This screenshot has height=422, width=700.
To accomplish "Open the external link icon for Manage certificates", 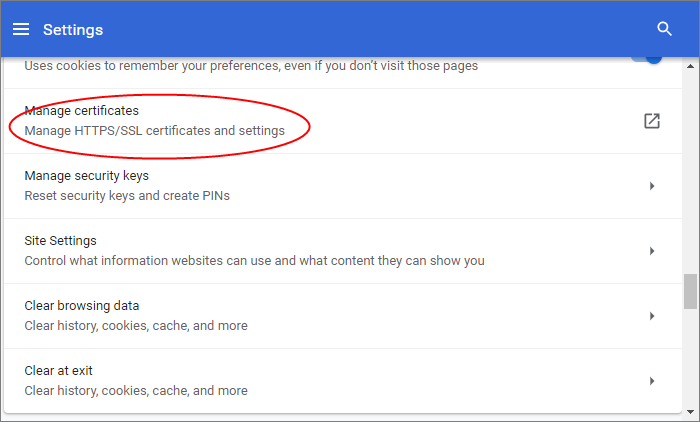I will tap(652, 121).
